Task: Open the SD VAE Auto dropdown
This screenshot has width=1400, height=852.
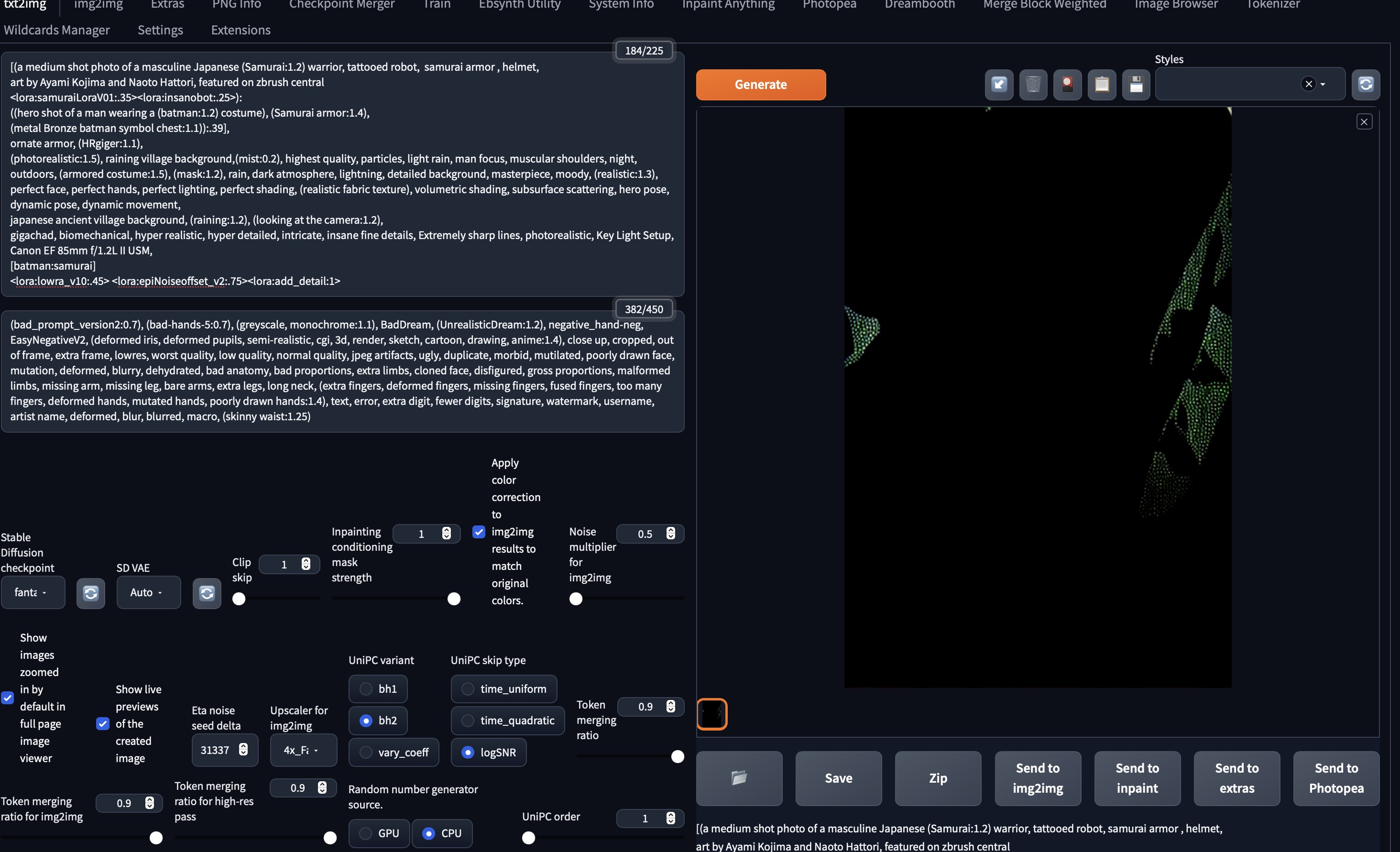Action: [x=148, y=592]
